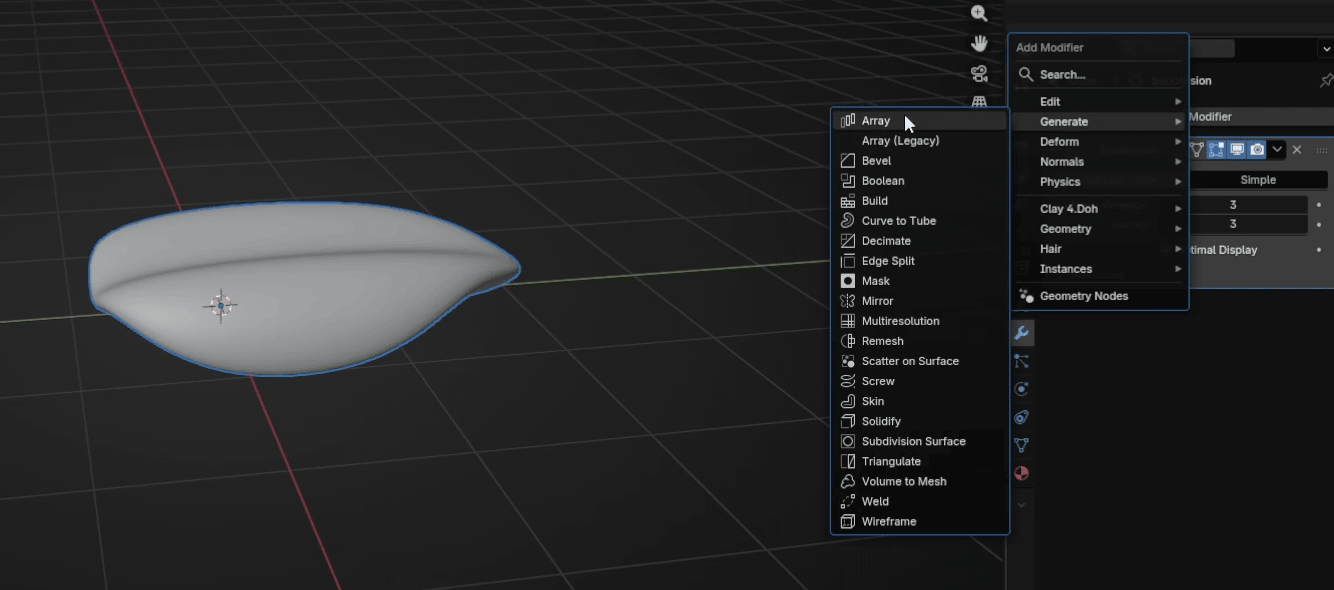Viewport: 1334px width, 590px height.
Task: Open the Particles properties tab
Action: click(1021, 361)
